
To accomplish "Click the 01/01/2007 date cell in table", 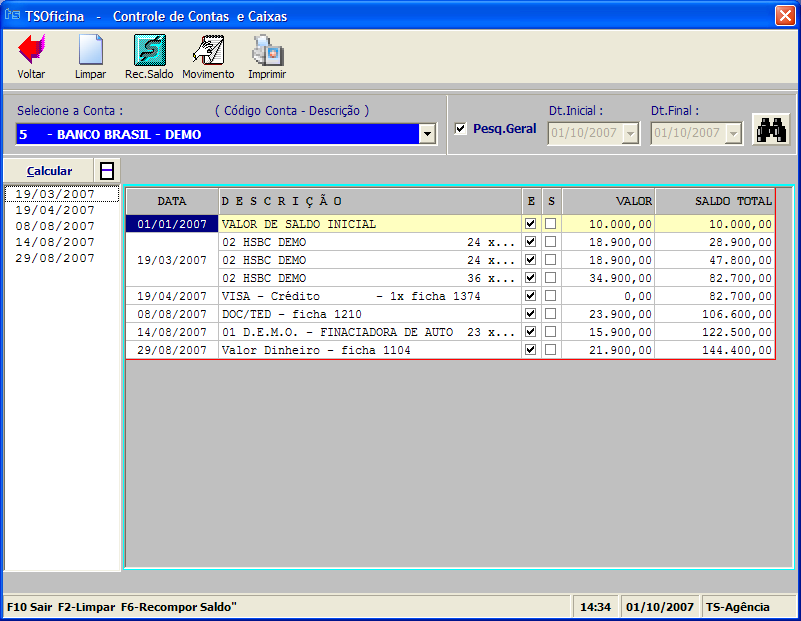I will pyautogui.click(x=172, y=224).
